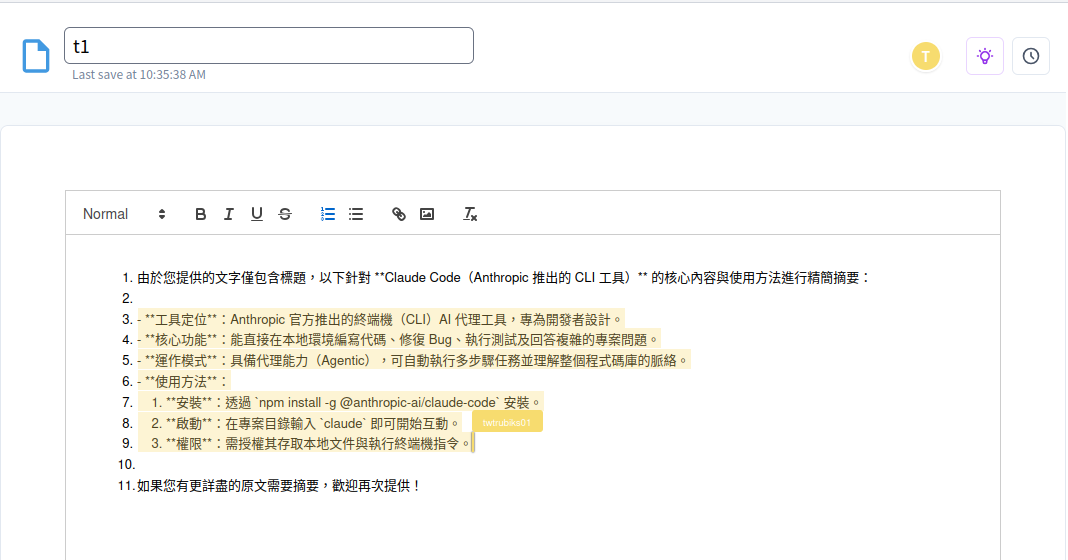The width and height of the screenshot is (1068, 560).
Task: Toggle the numbered list button
Action: tap(328, 214)
